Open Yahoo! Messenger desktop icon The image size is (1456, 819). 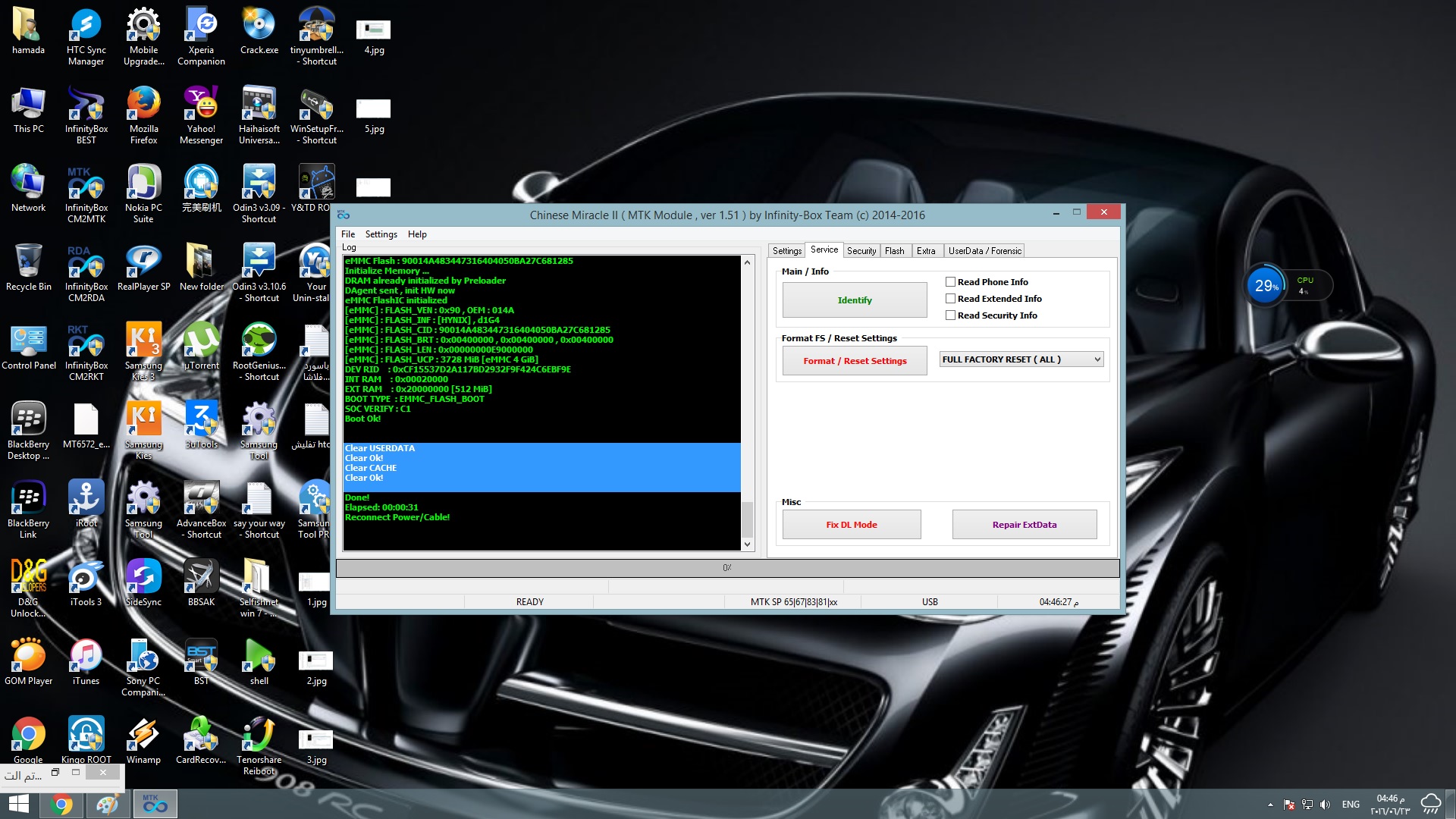pos(201,116)
